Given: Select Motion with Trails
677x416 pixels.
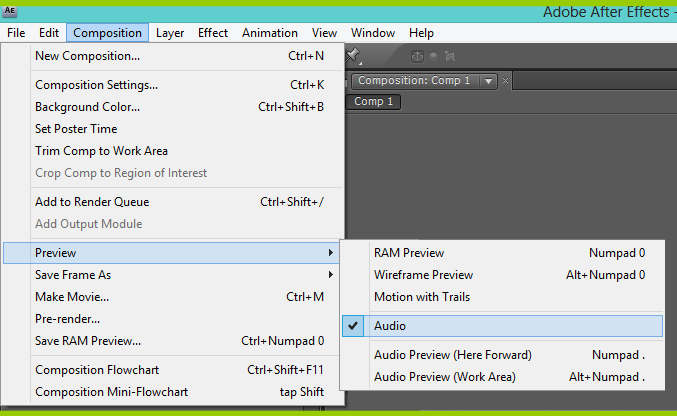Looking at the screenshot, I should point(503,297).
